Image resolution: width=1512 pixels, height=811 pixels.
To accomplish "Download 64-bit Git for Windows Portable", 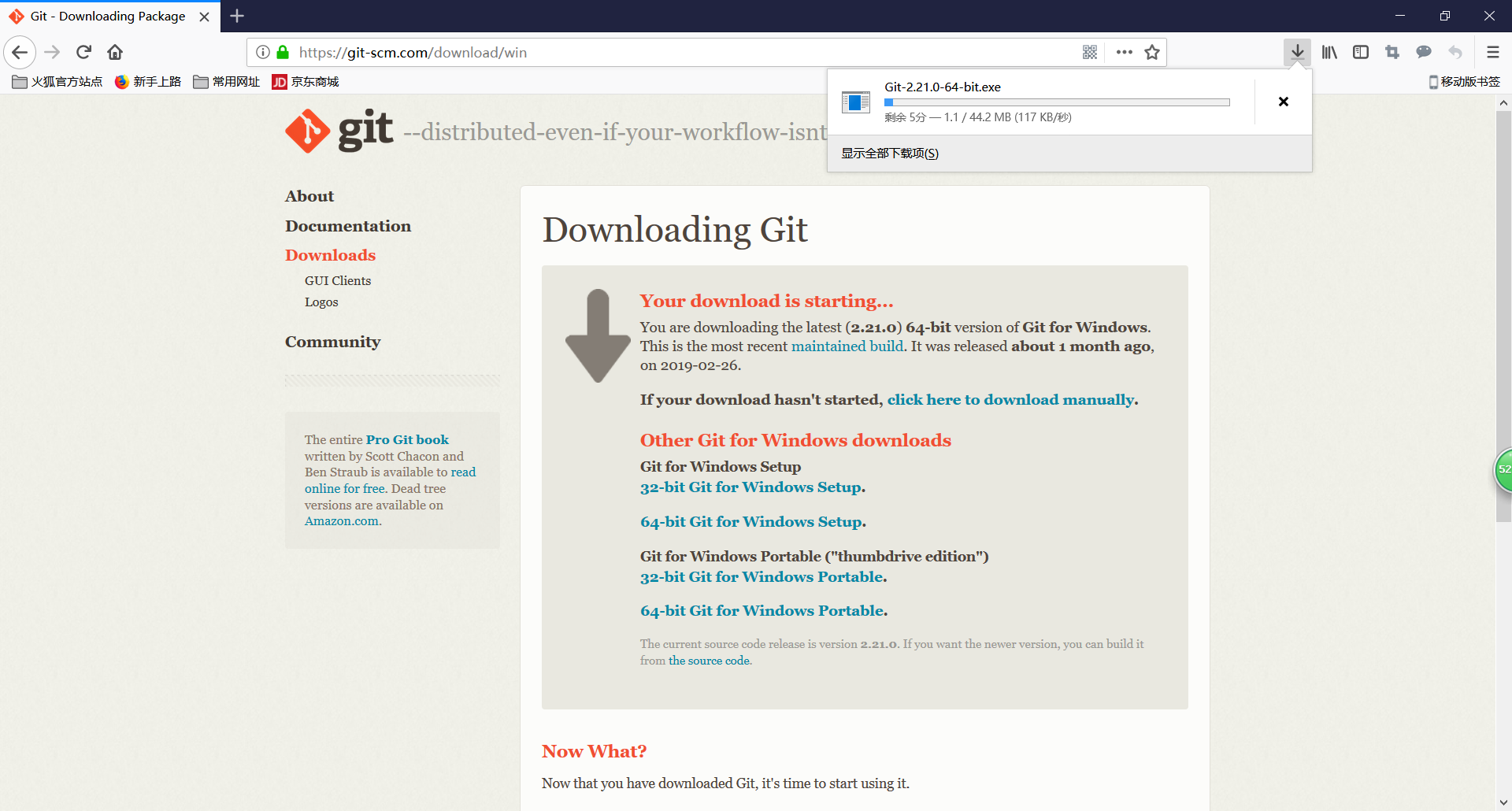I will click(762, 611).
